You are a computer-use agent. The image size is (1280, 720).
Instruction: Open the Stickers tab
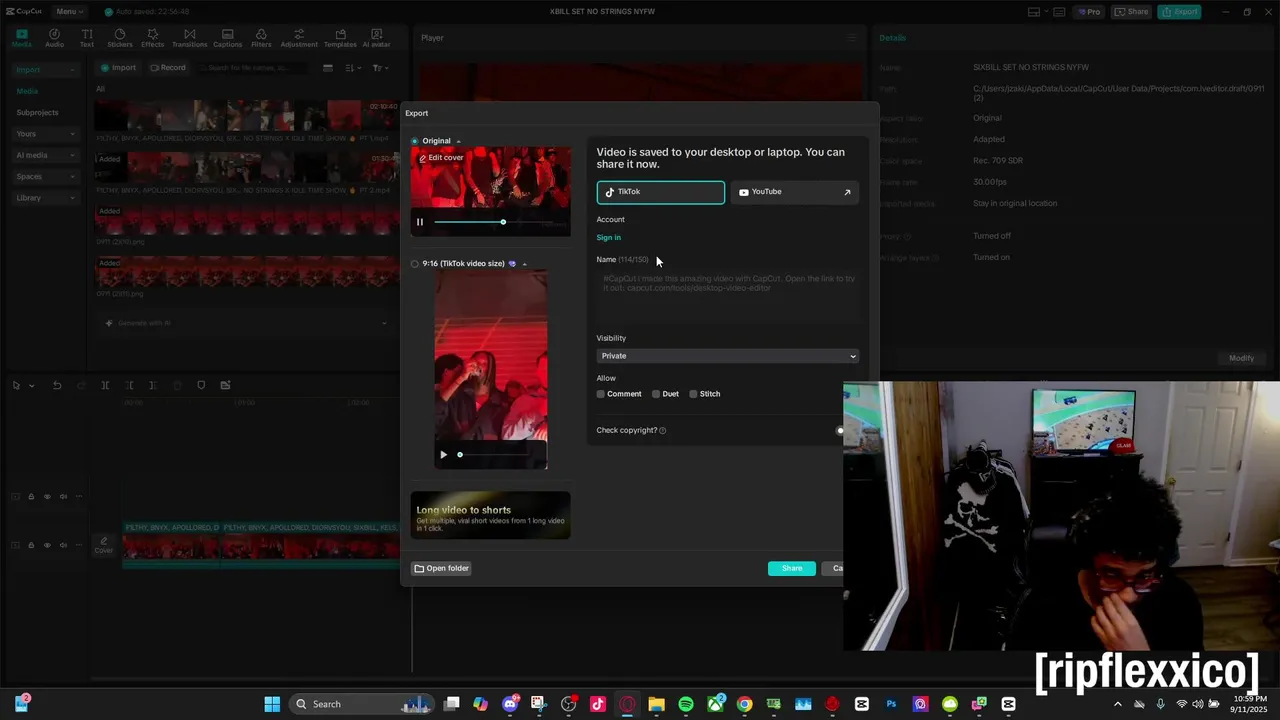pyautogui.click(x=120, y=38)
